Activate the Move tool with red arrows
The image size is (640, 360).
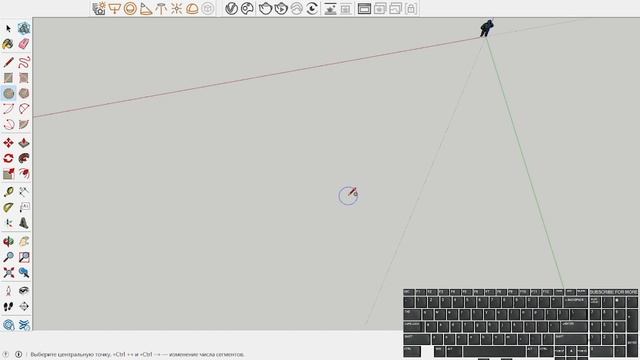pyautogui.click(x=9, y=143)
